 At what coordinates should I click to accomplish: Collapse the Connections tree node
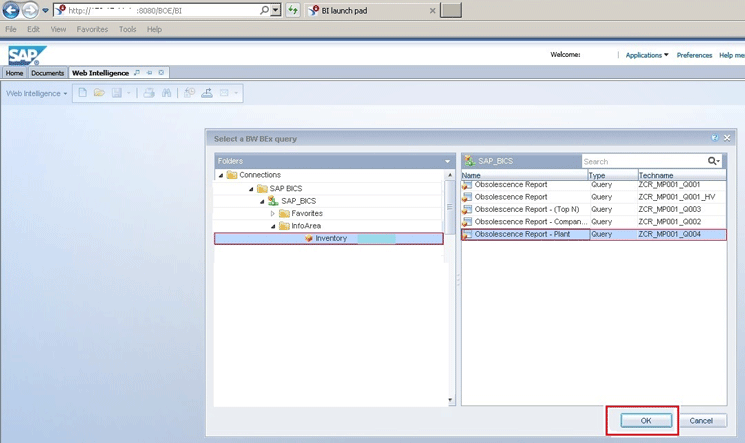click(x=221, y=176)
